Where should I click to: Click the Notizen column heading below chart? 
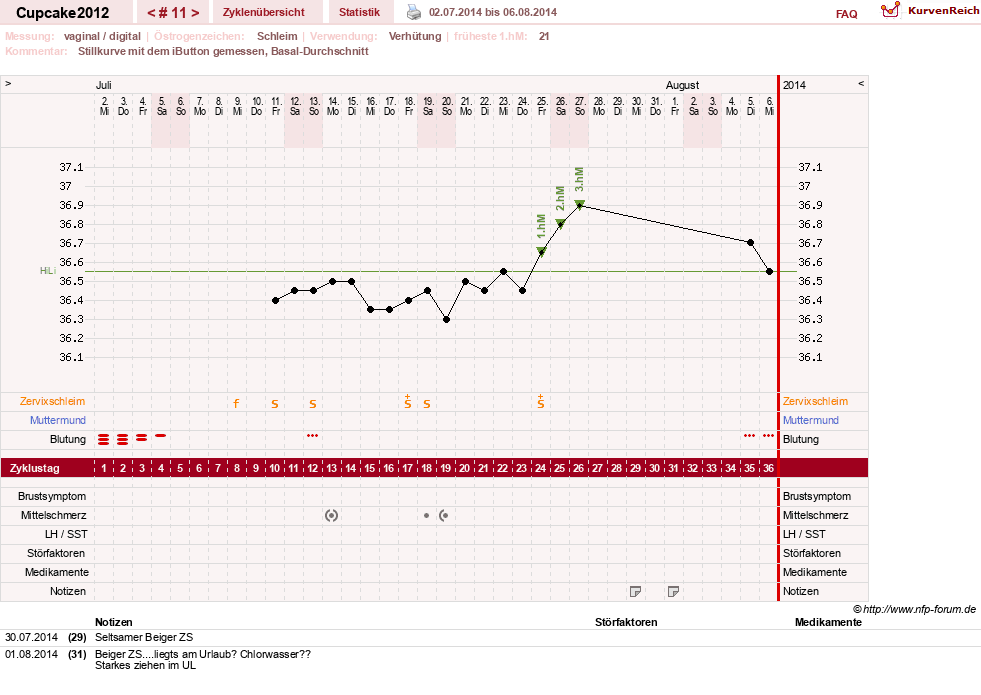click(114, 622)
